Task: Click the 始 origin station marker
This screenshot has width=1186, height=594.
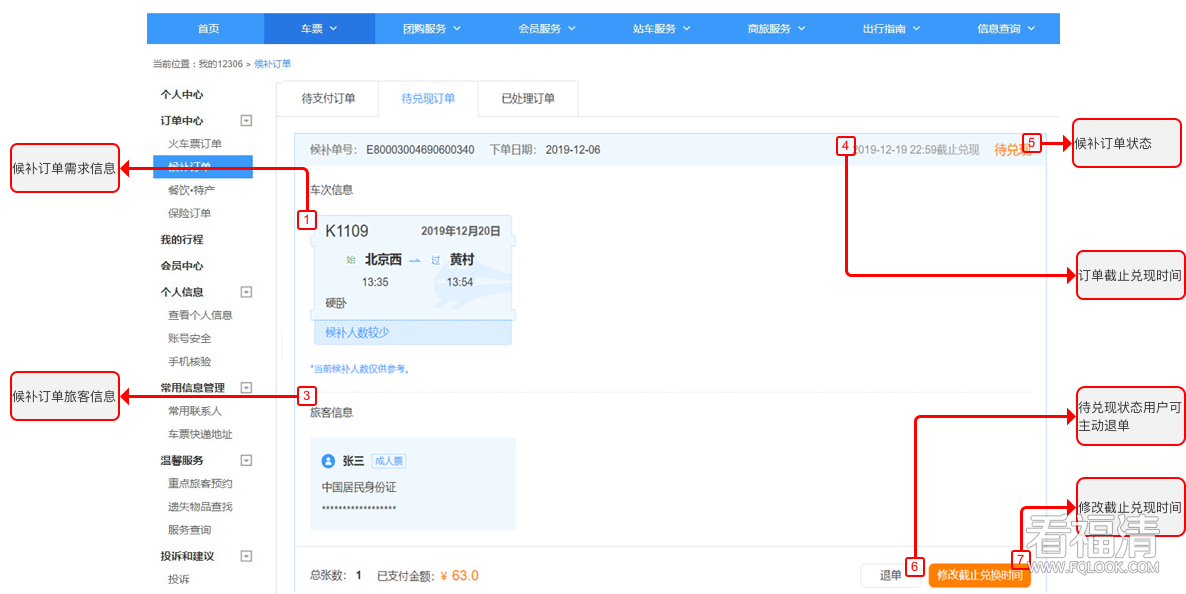Action: (351, 260)
